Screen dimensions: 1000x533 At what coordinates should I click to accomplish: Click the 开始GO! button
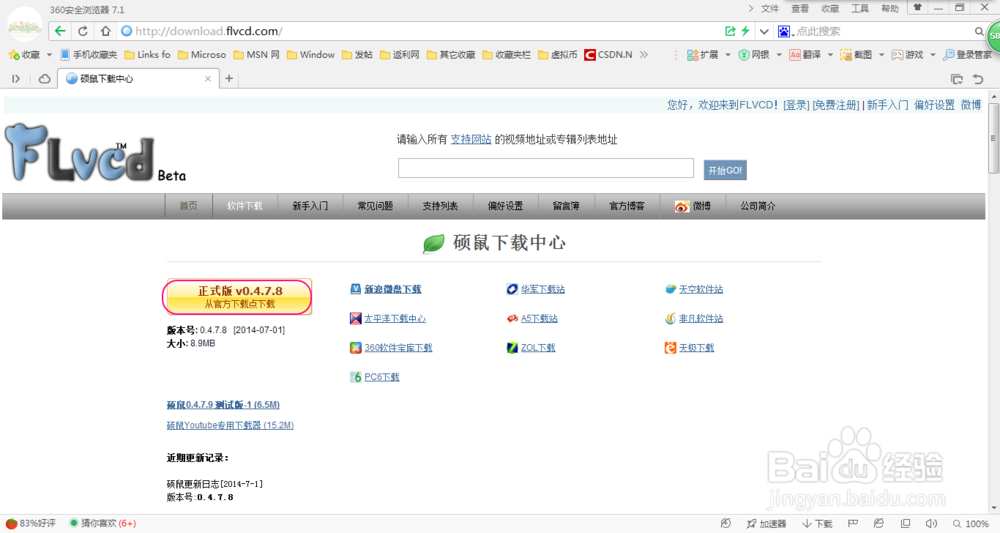pos(725,170)
